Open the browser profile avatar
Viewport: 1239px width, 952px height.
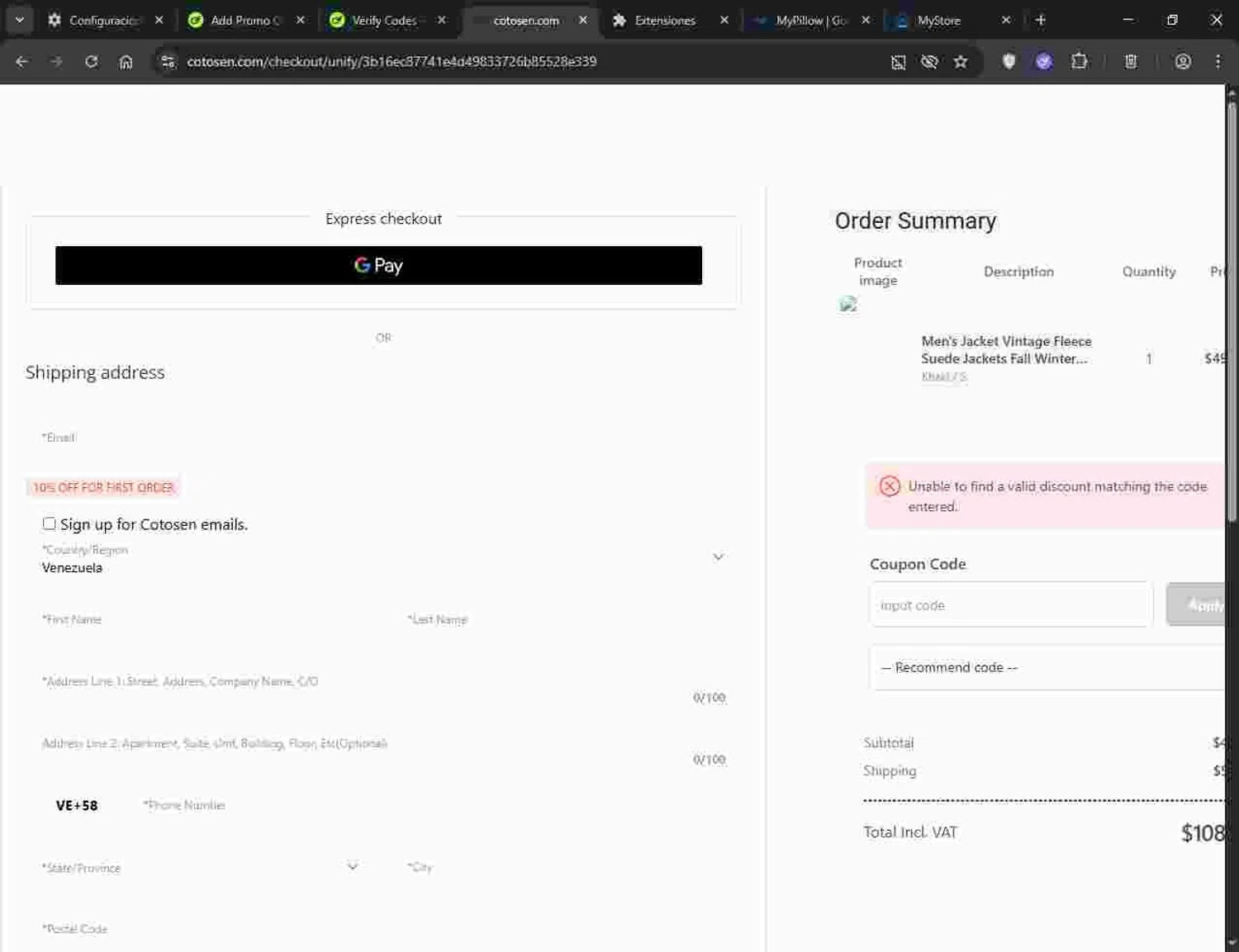pyautogui.click(x=1183, y=61)
